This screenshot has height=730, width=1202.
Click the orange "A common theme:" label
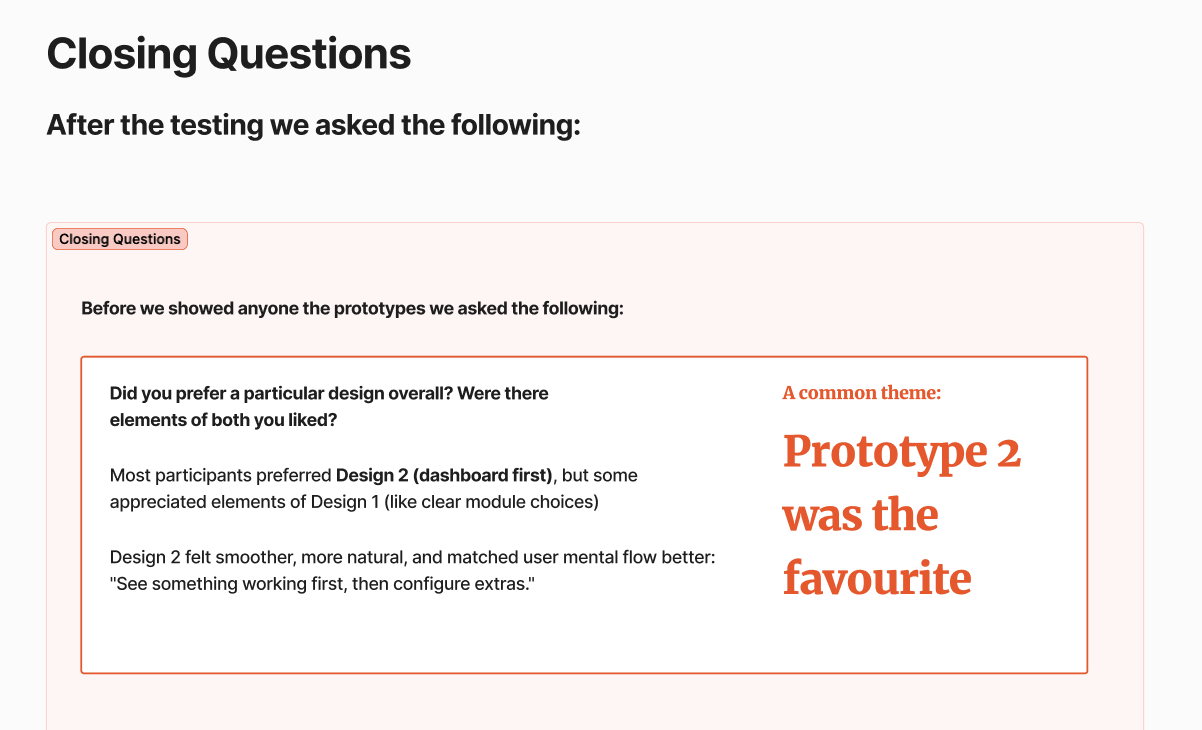(x=861, y=393)
